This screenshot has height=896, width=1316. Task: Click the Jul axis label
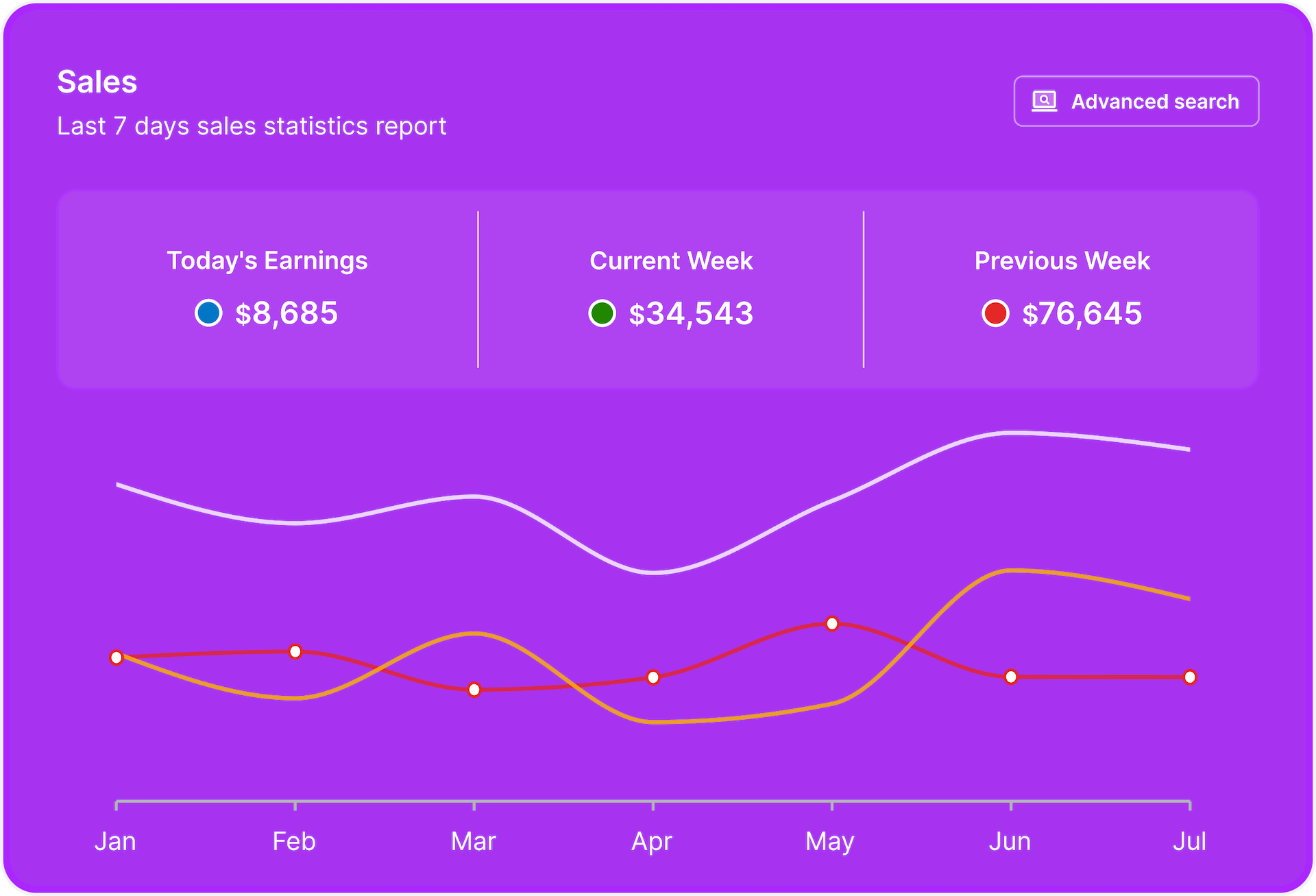tap(1189, 841)
